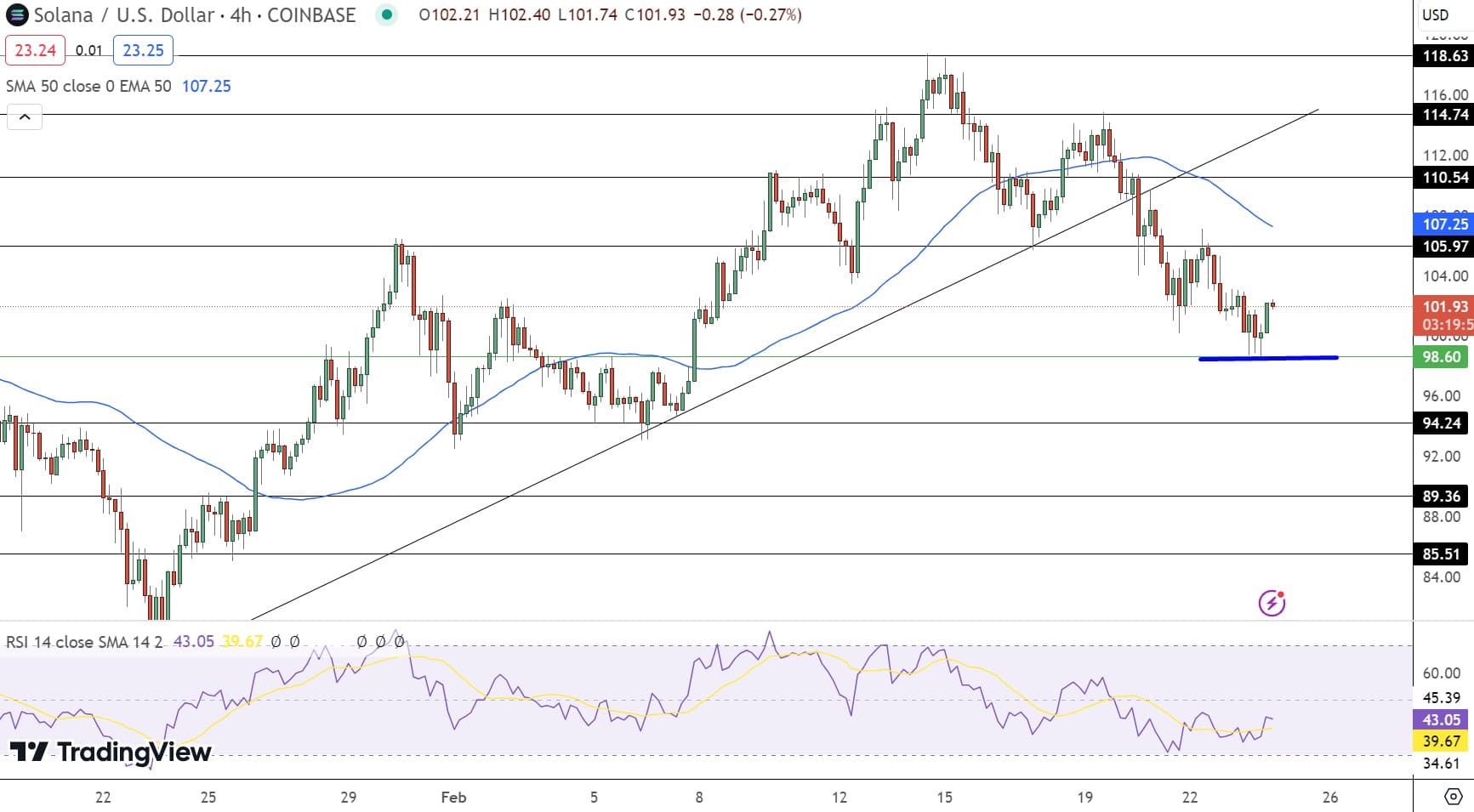Screen dimensions: 1474x812
Task: Click the 23.24 sell price button
Action: tap(36, 50)
